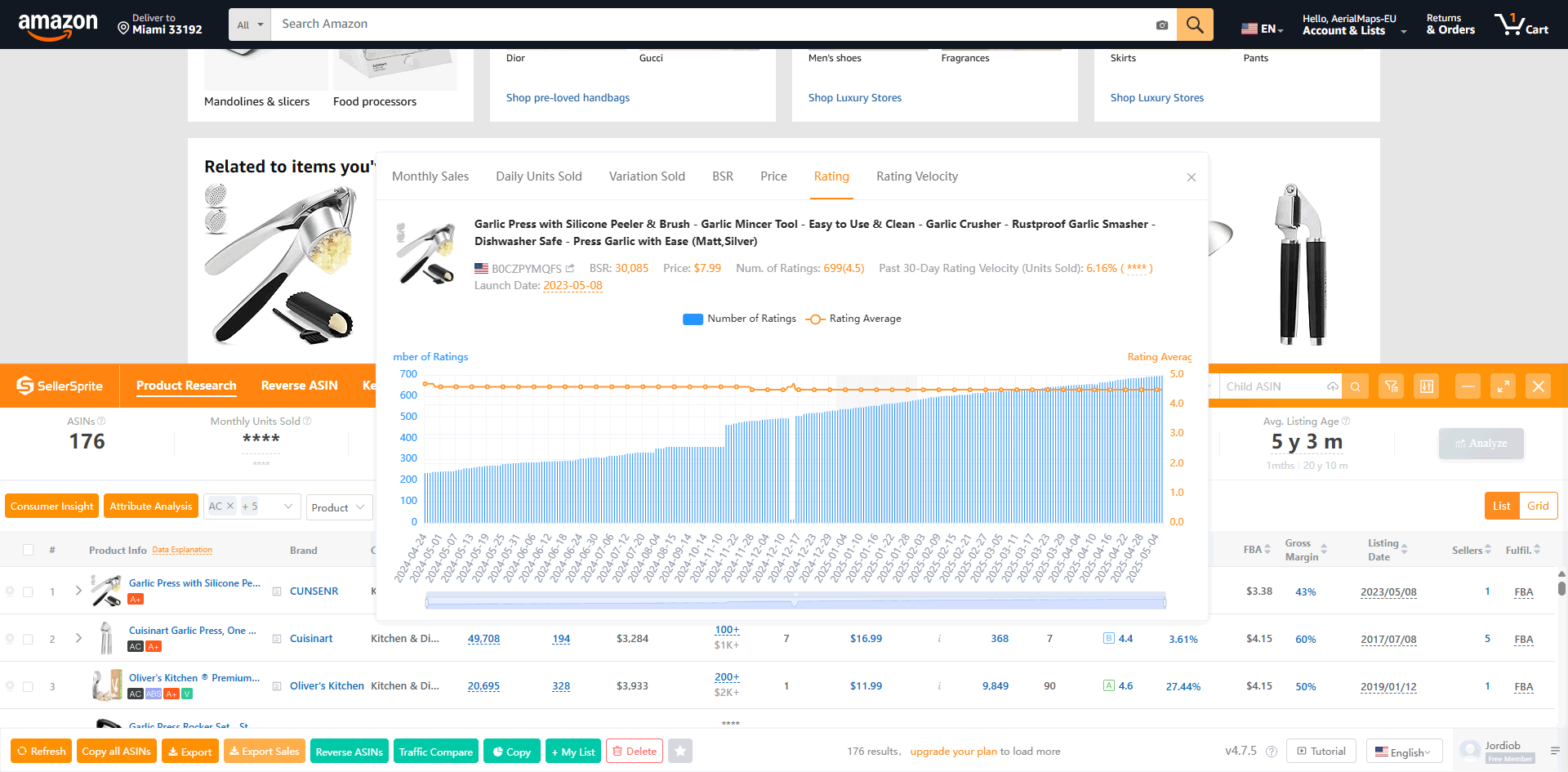
Task: Open the Account & Lists dropdown
Action: [x=1354, y=25]
